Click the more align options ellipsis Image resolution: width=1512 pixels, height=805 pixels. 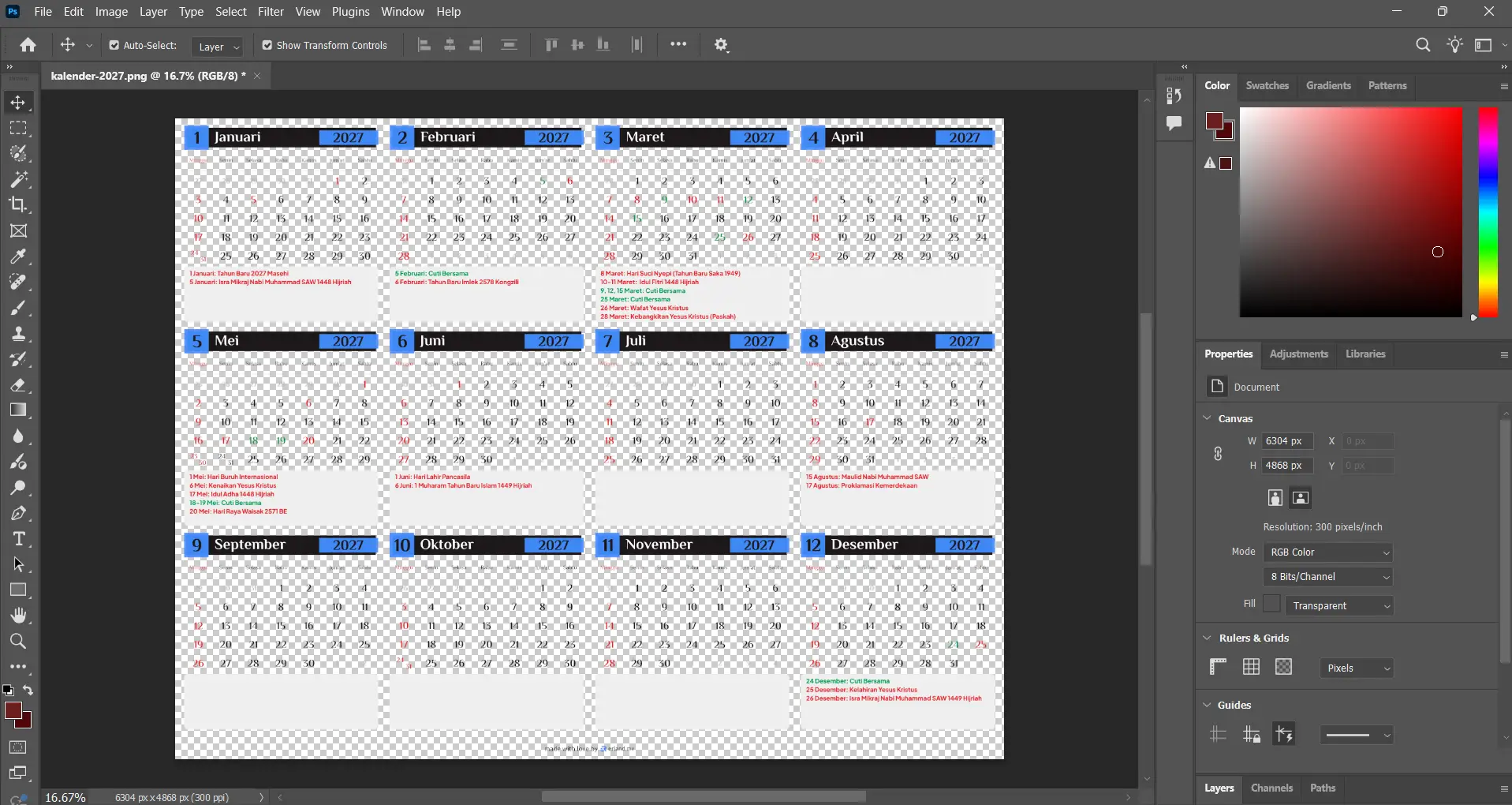pos(678,44)
